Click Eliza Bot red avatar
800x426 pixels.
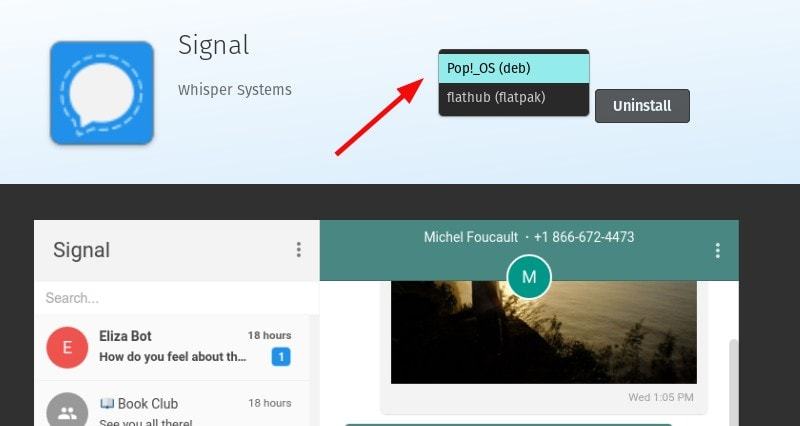pos(67,347)
